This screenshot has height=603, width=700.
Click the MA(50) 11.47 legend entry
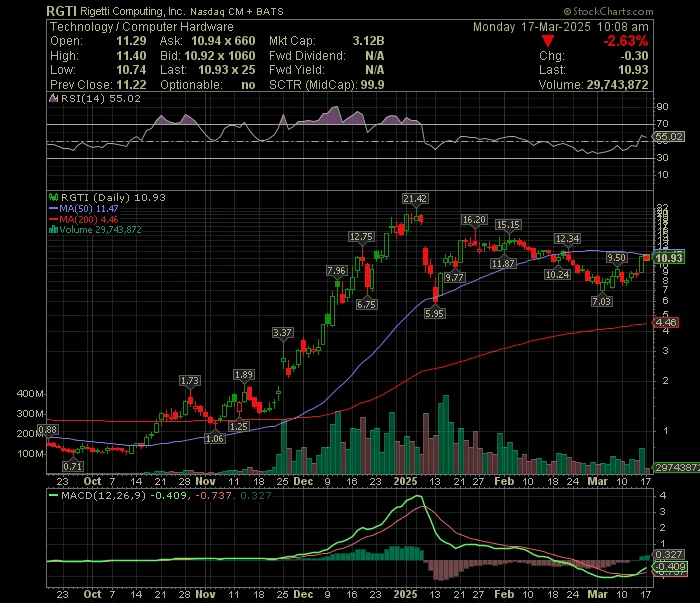(x=83, y=208)
